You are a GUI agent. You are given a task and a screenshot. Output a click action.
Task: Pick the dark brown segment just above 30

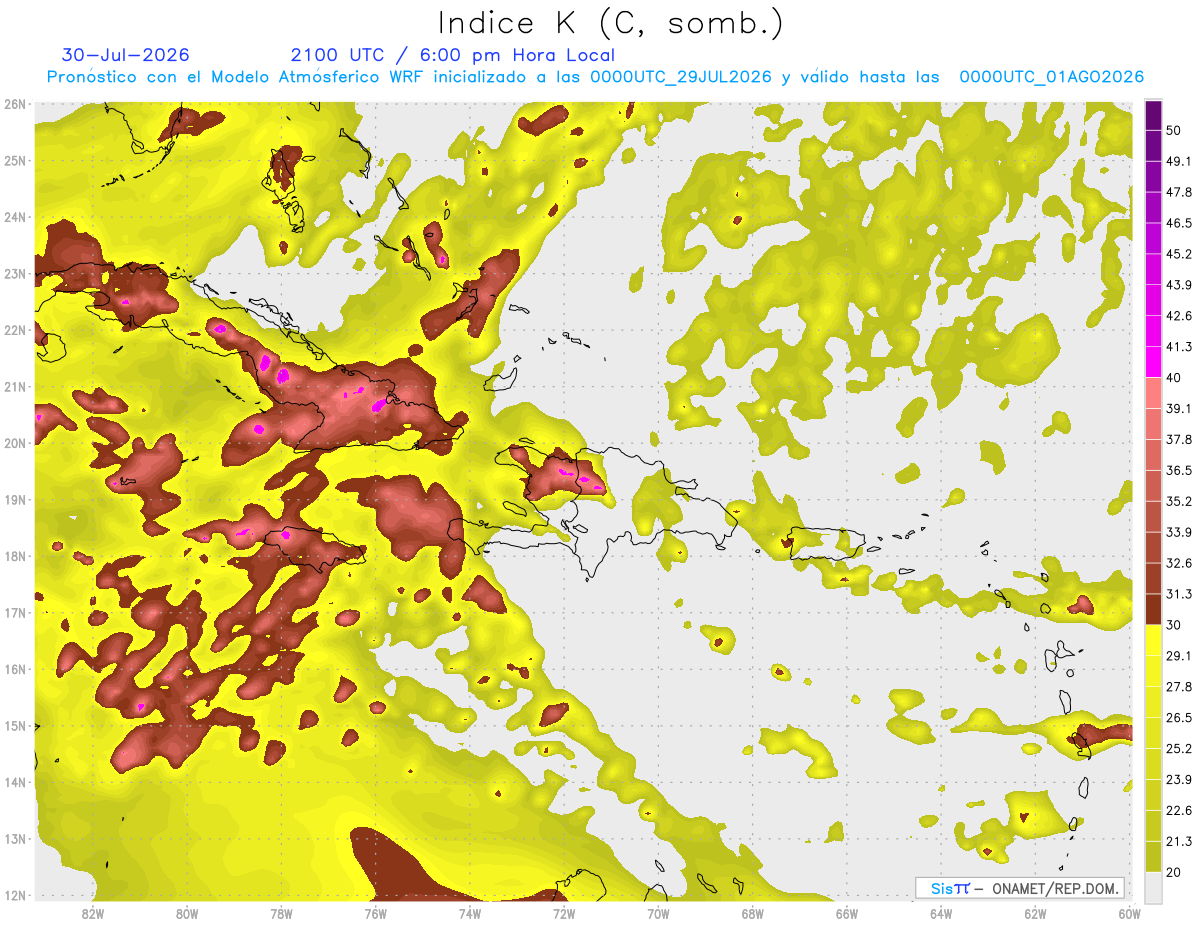(x=1153, y=609)
